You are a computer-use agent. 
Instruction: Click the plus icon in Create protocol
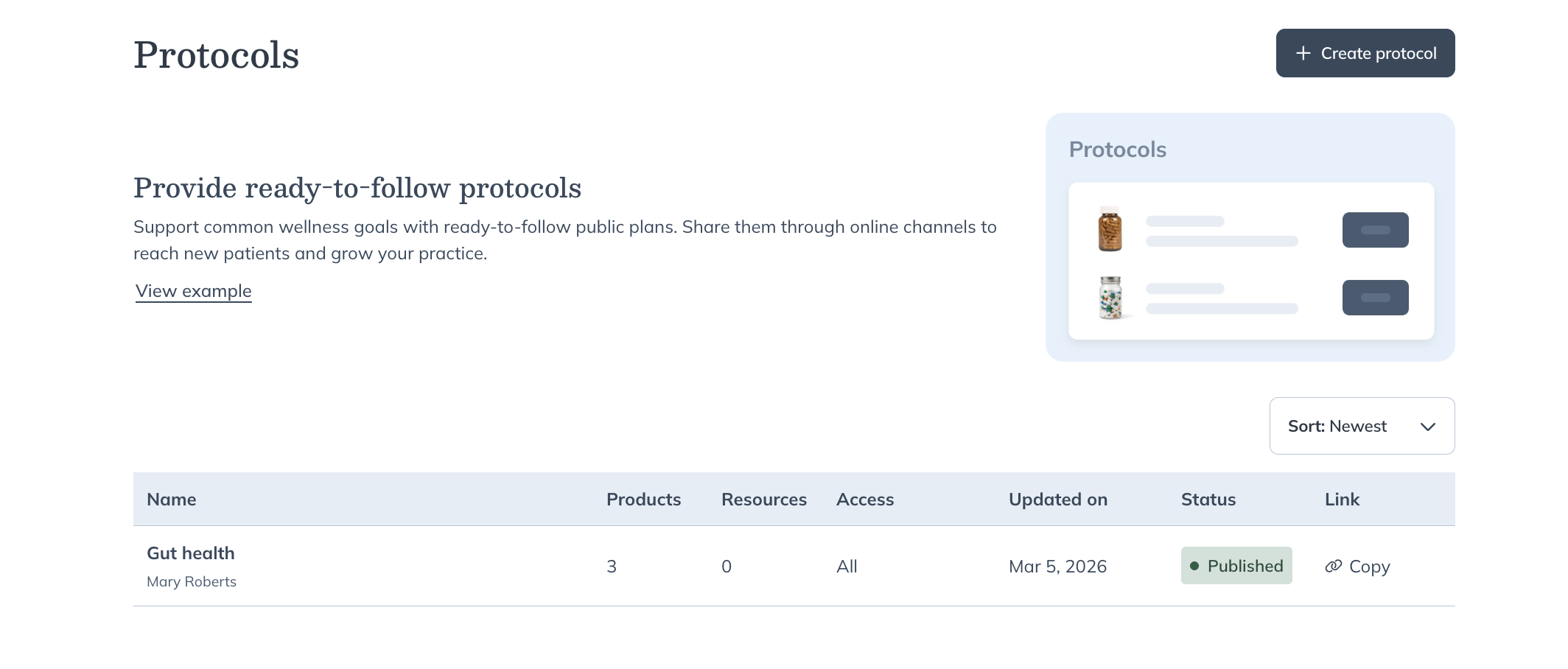pyautogui.click(x=1303, y=54)
